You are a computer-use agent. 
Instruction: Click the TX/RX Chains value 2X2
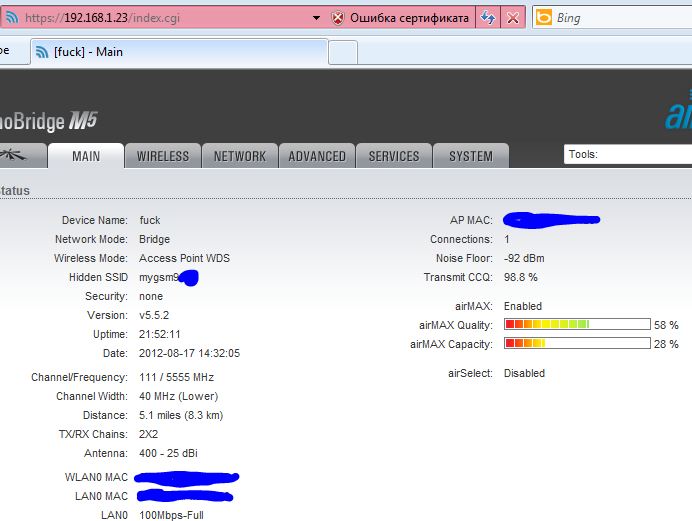pyautogui.click(x=148, y=435)
